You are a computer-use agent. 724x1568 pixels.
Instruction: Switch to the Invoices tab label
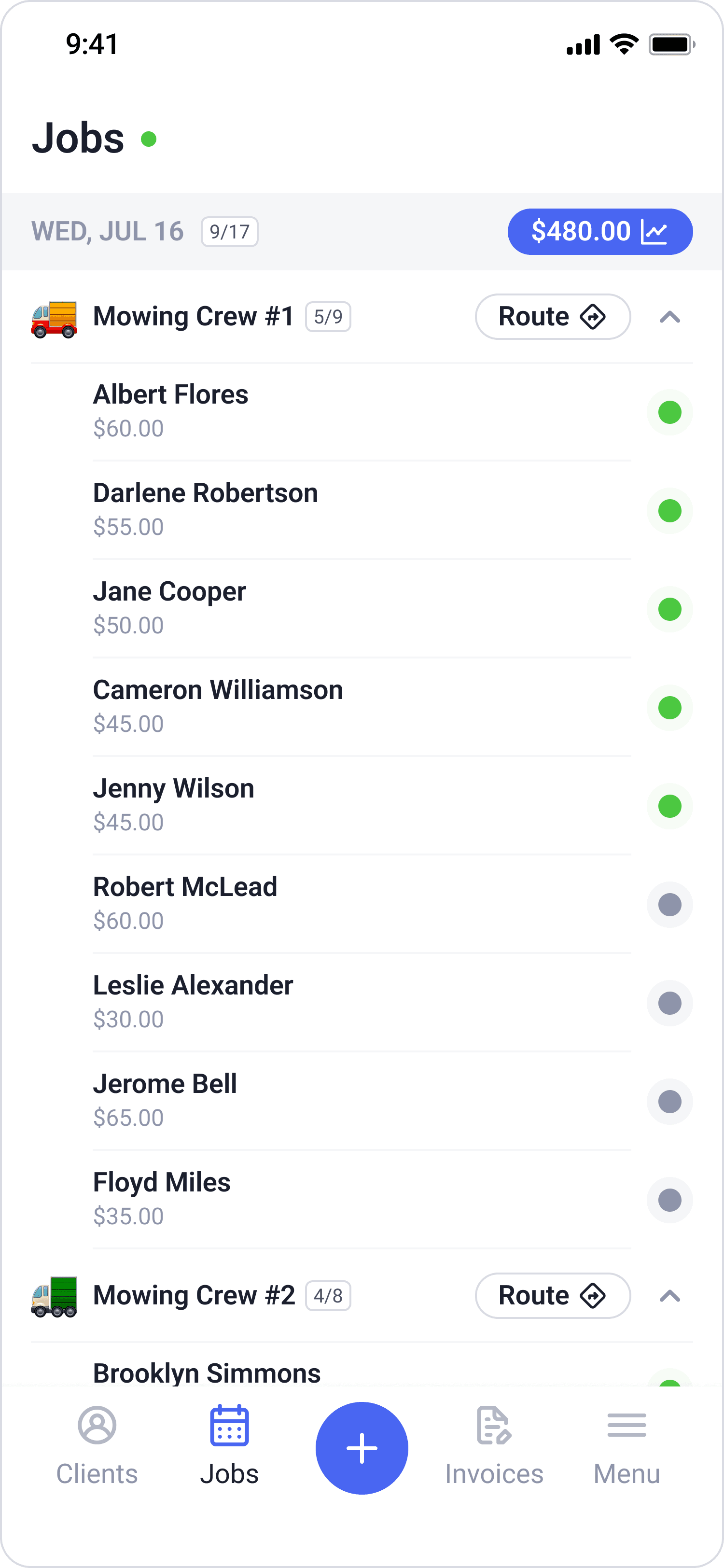pos(494,1474)
